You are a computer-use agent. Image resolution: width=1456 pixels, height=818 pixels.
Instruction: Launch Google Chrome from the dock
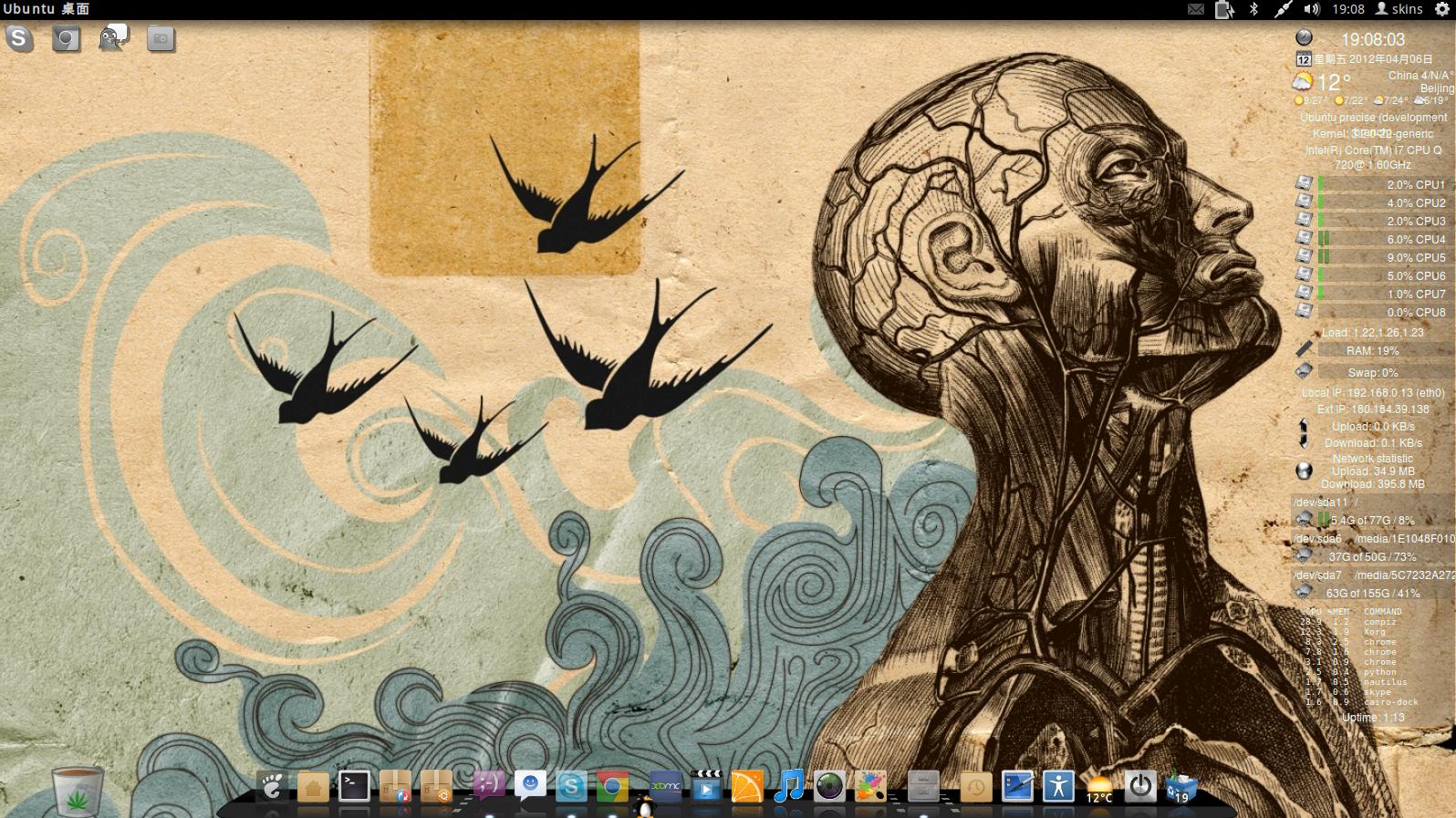pos(612,786)
